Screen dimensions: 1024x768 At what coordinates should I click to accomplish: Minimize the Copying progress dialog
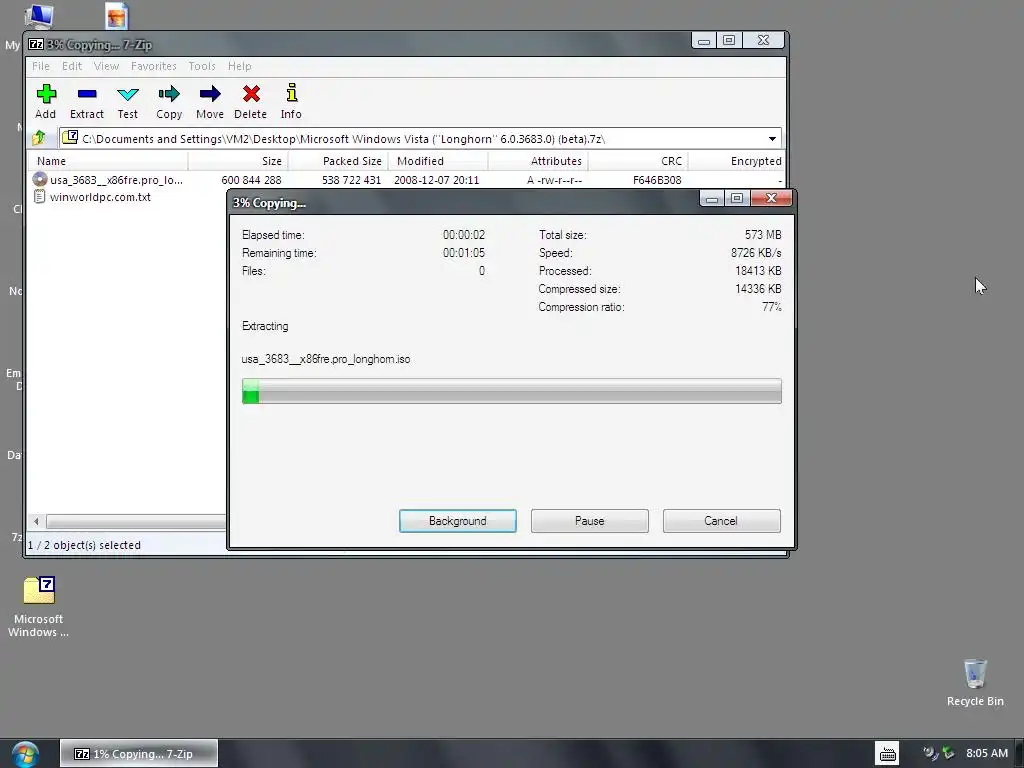coord(712,199)
